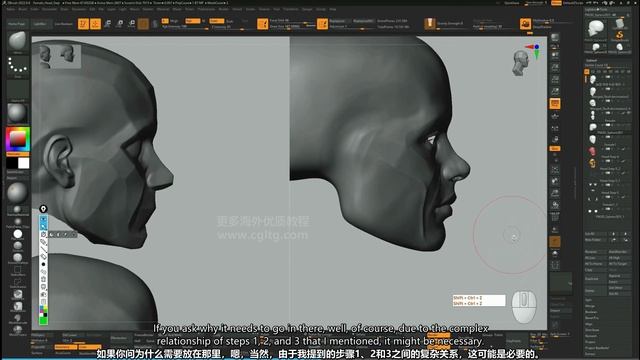Switch to Scale mode in top shelf
The image size is (640, 360).
tap(120, 24)
